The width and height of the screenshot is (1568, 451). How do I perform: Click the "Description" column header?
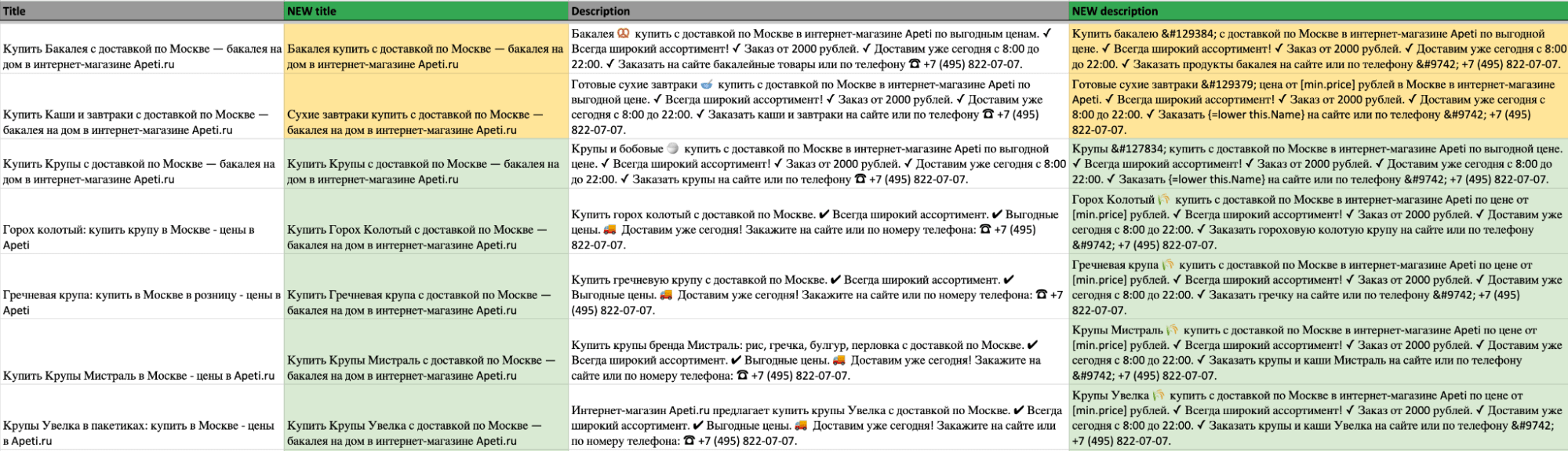click(818, 11)
